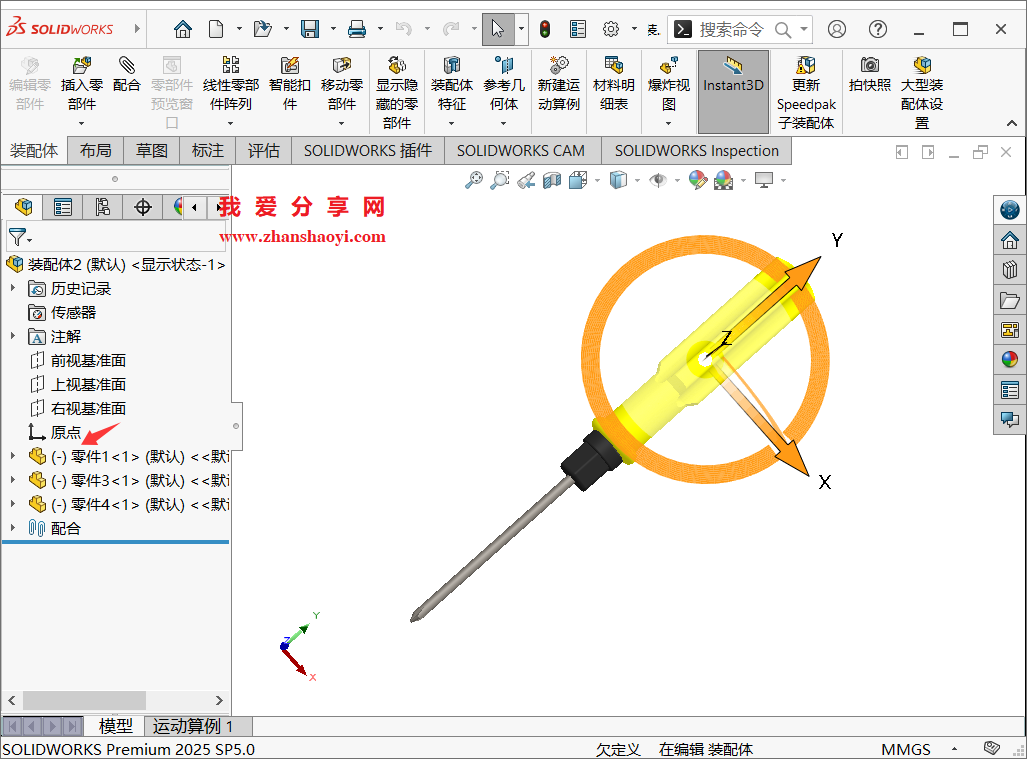Select the 爆炸视图 tool
Image resolution: width=1027 pixels, height=759 pixels.
[669, 84]
